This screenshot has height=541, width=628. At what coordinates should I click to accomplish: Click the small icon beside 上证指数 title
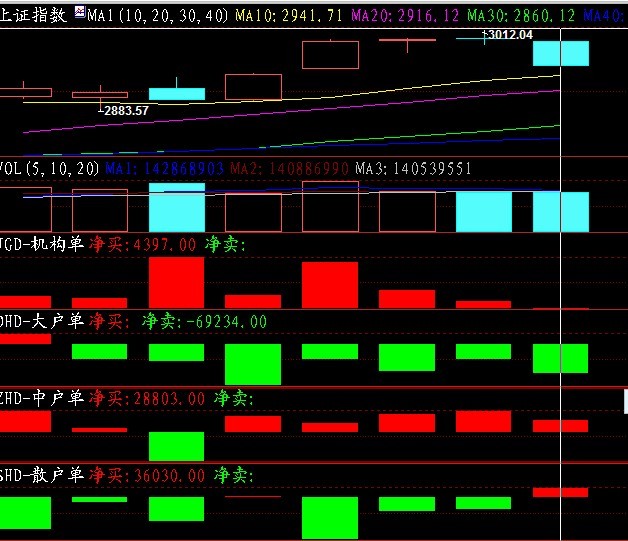(79, 15)
